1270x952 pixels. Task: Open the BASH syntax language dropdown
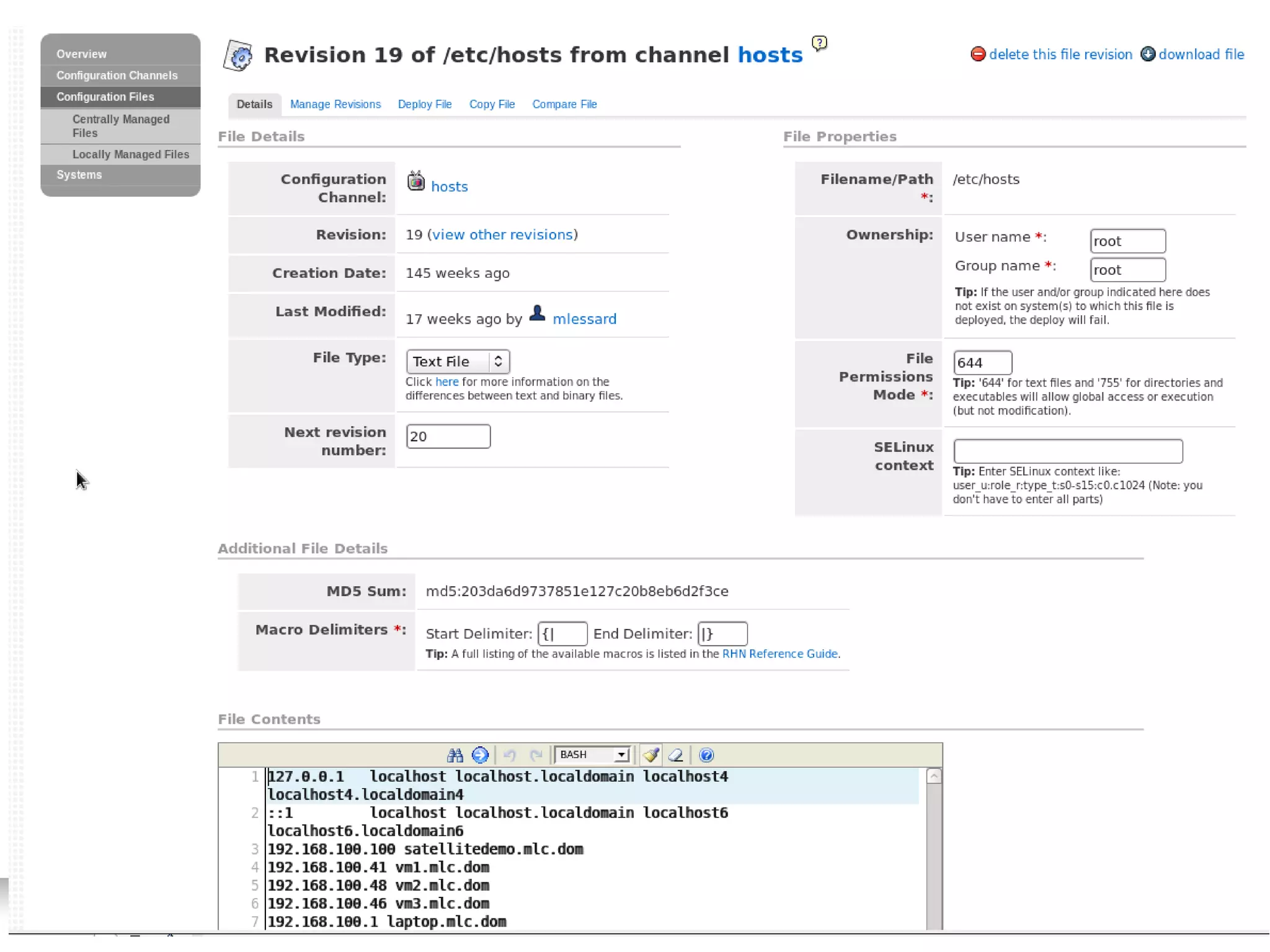pyautogui.click(x=592, y=755)
